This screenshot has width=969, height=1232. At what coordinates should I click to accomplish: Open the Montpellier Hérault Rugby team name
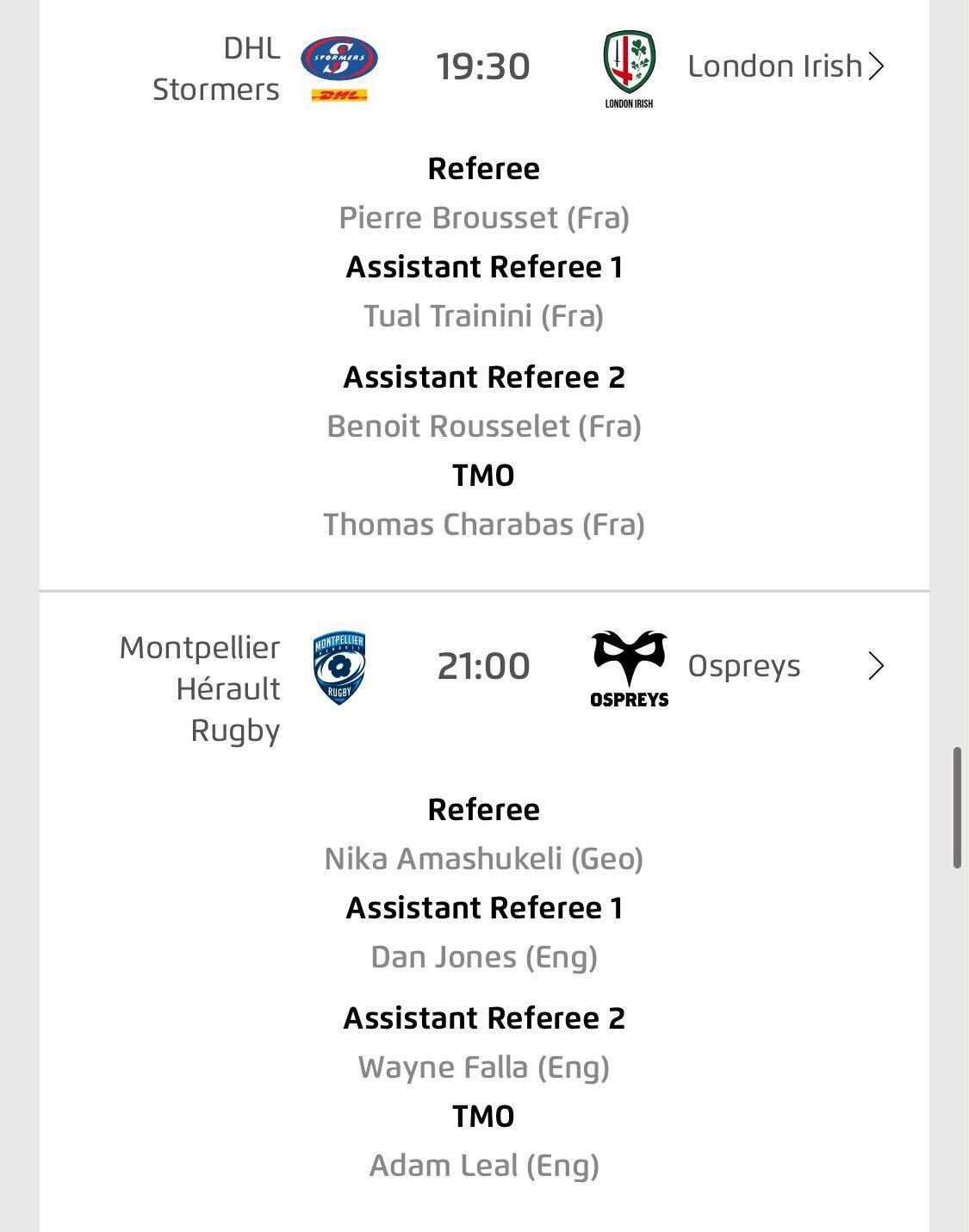(x=200, y=688)
